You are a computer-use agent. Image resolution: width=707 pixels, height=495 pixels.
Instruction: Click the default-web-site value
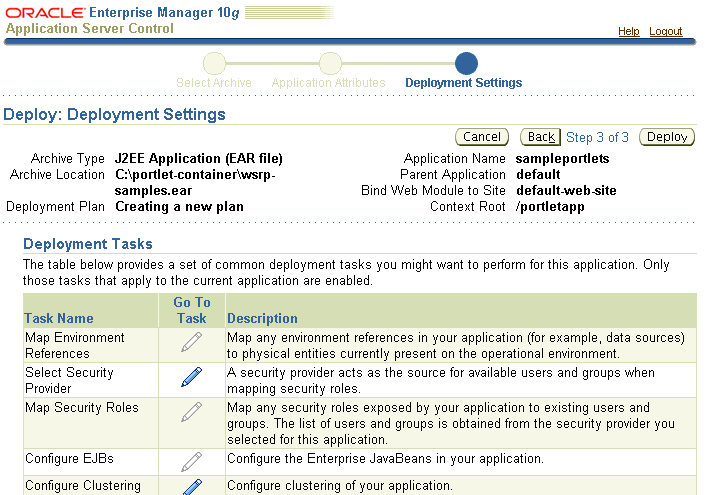coord(566,190)
